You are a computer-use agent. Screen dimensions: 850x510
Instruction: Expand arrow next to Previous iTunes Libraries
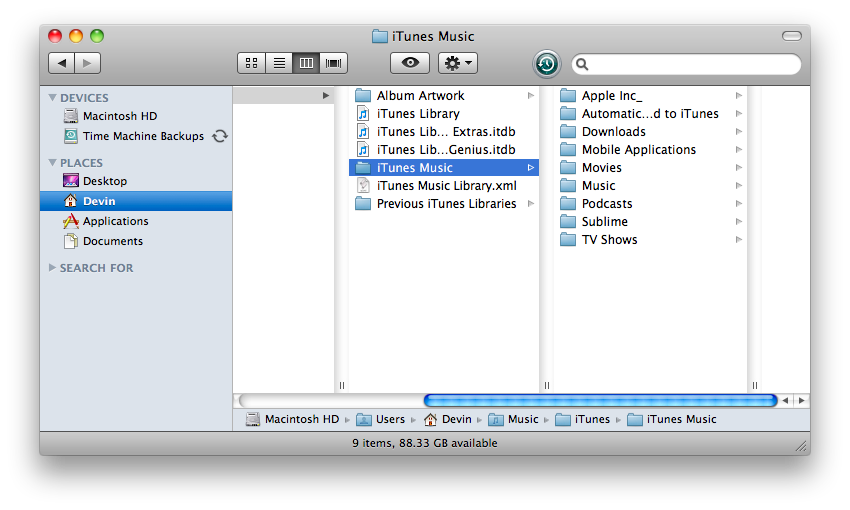point(531,204)
